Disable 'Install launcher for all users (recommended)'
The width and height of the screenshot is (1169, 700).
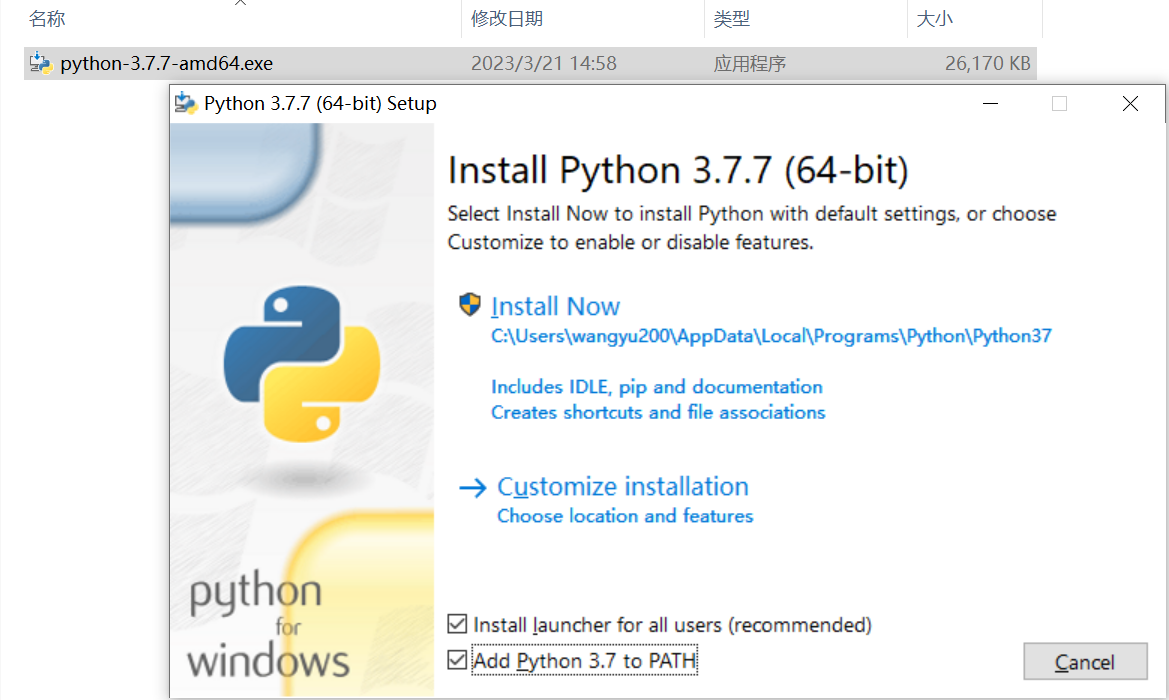[x=457, y=624]
